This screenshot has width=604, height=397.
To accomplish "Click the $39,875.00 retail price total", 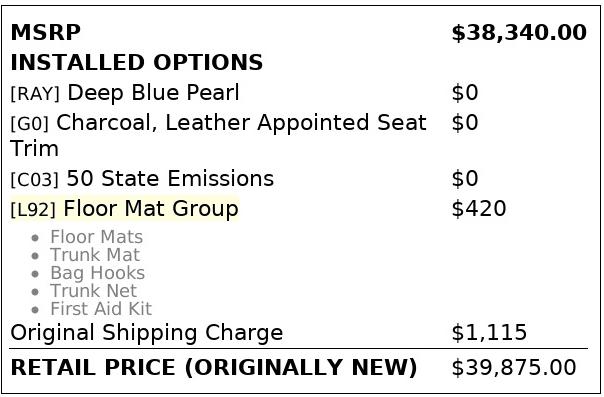I will (514, 367).
